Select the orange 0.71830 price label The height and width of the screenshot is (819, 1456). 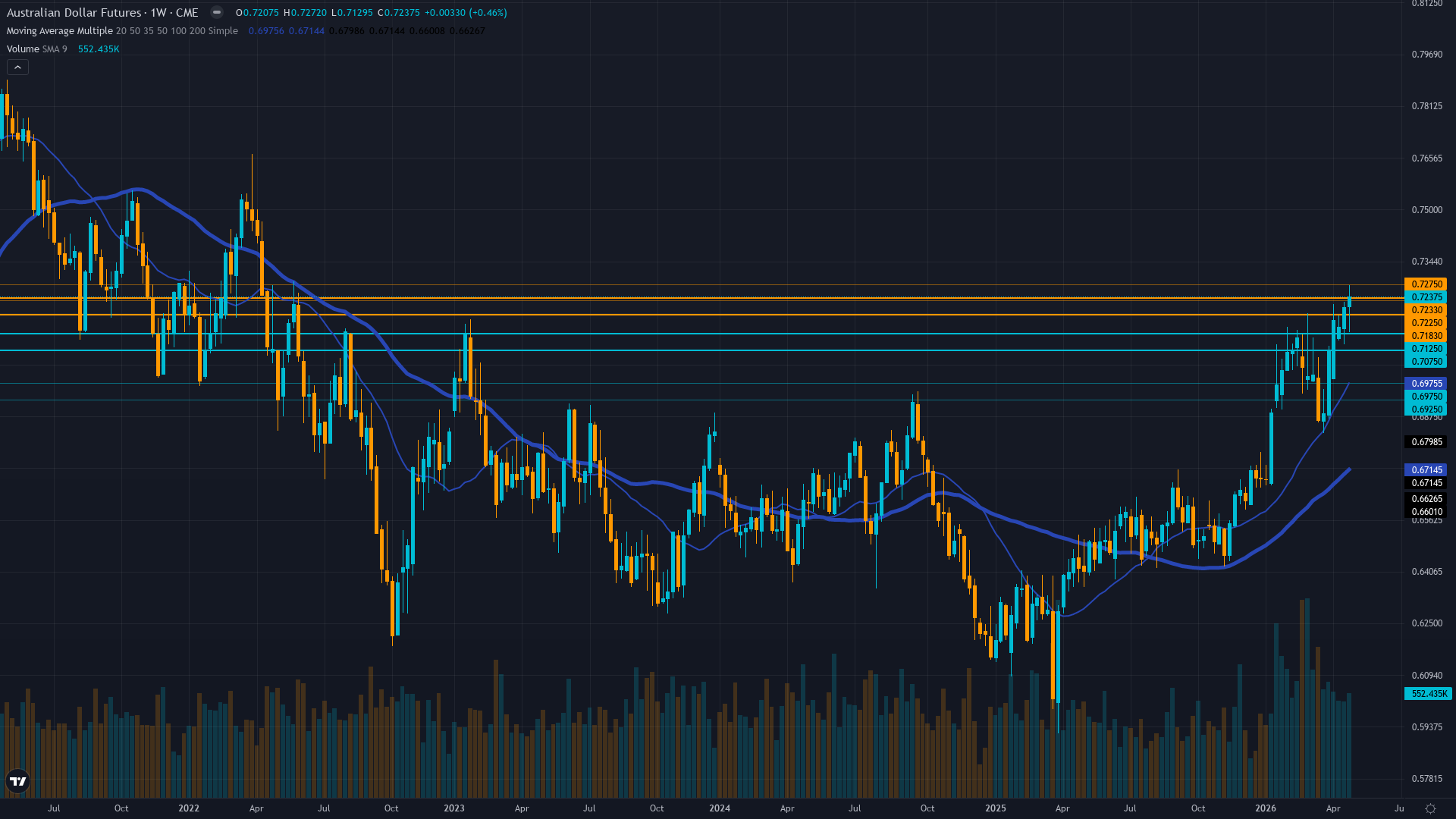tap(1426, 336)
